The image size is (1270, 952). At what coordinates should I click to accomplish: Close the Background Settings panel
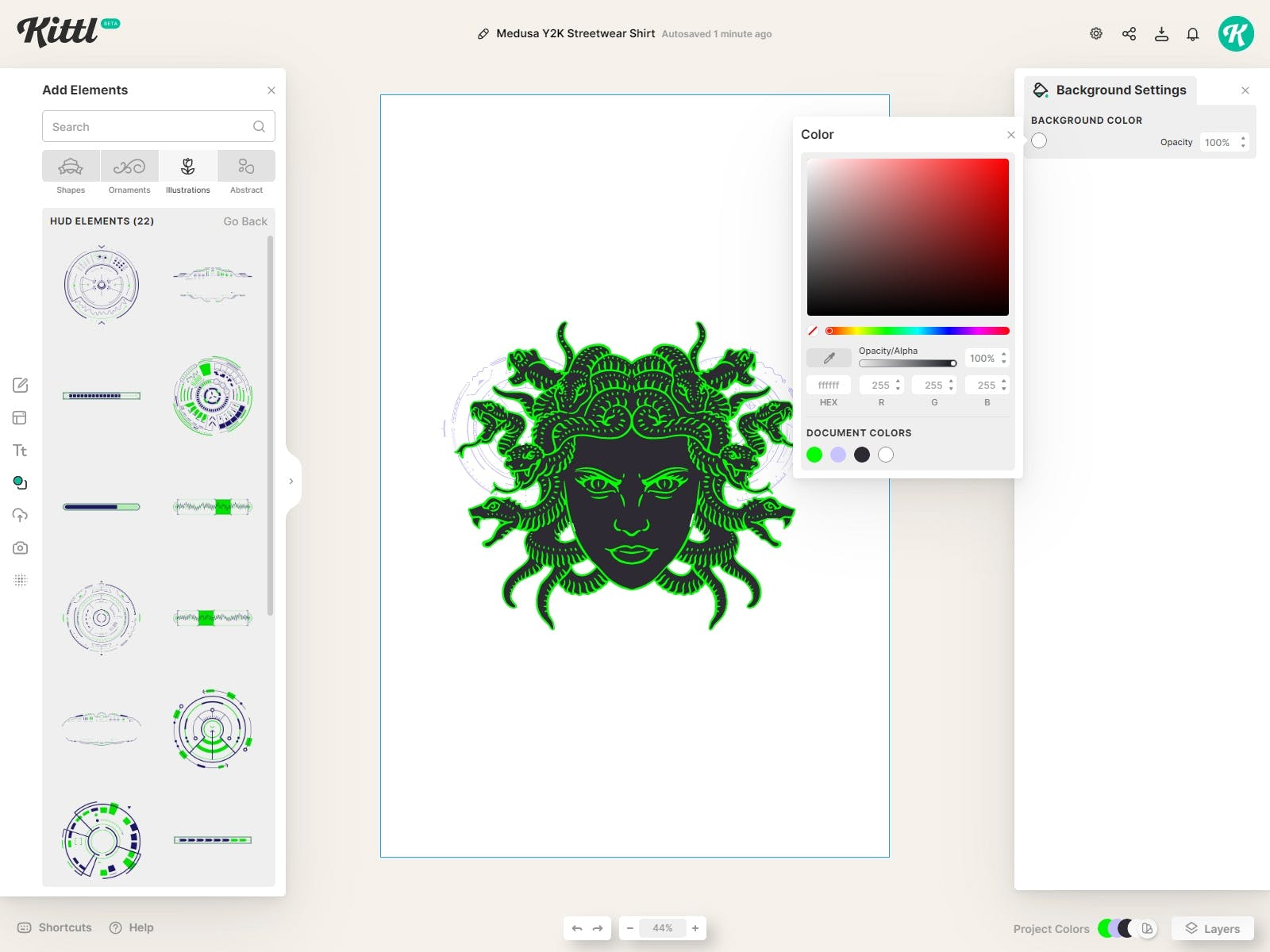(x=1245, y=90)
